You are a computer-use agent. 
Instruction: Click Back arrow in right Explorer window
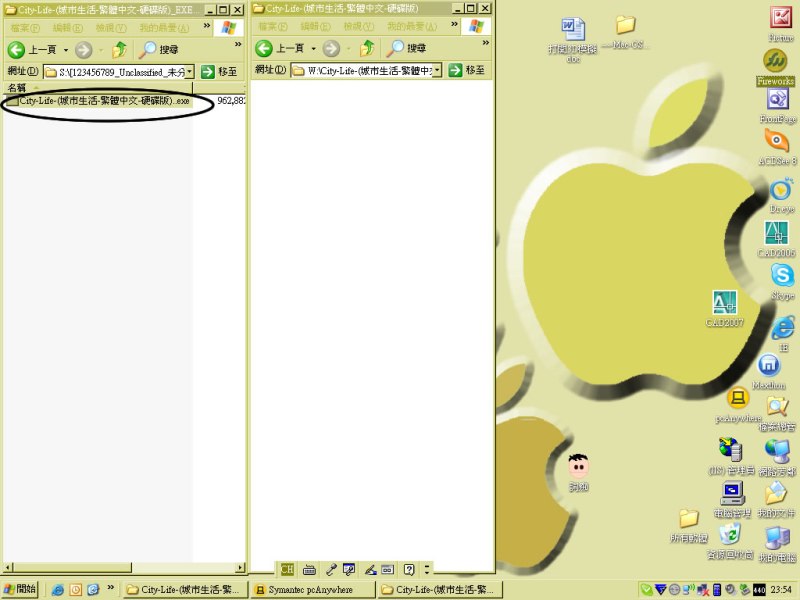[x=264, y=48]
